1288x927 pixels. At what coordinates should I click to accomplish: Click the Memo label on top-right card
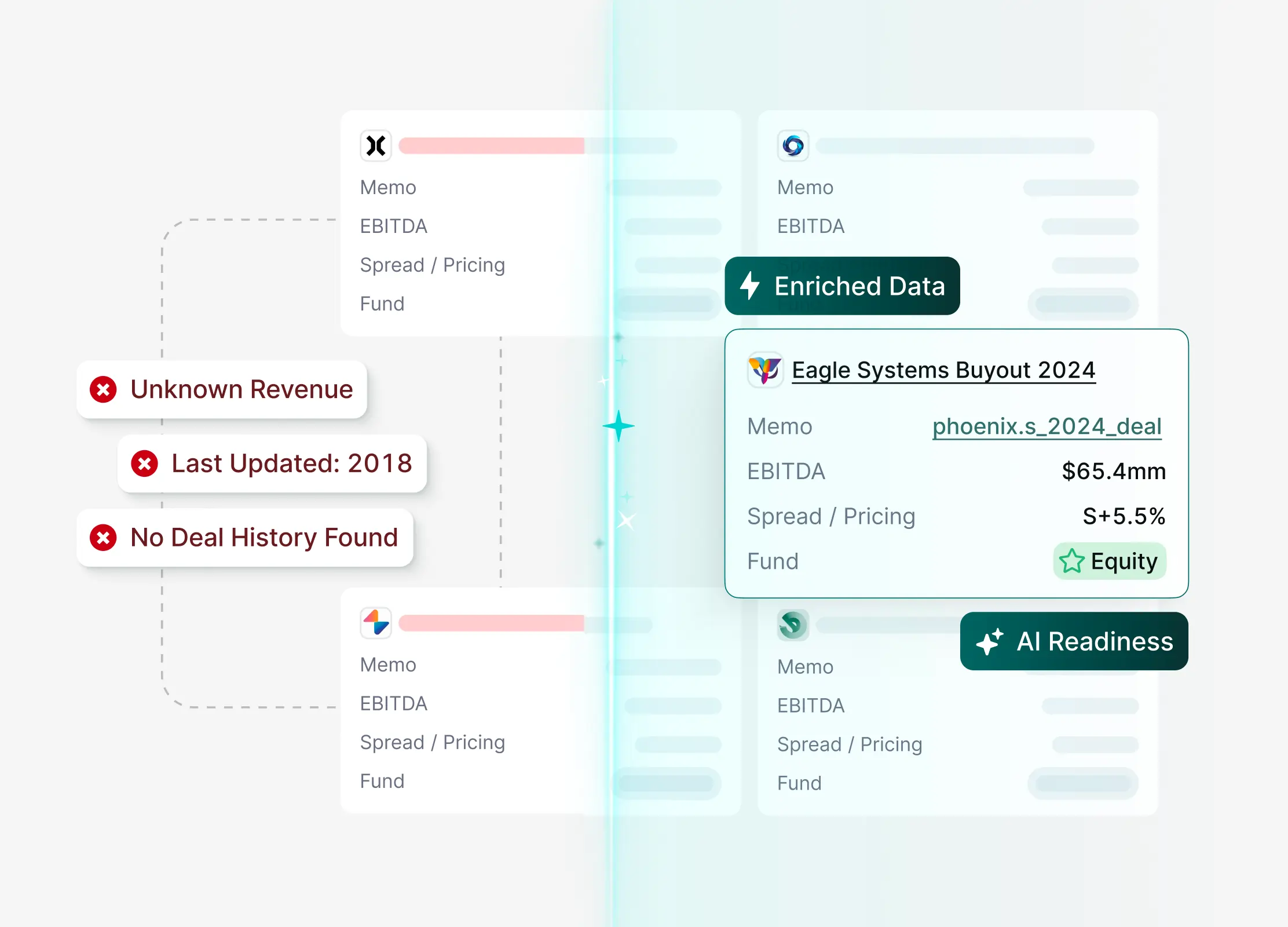[x=805, y=188]
